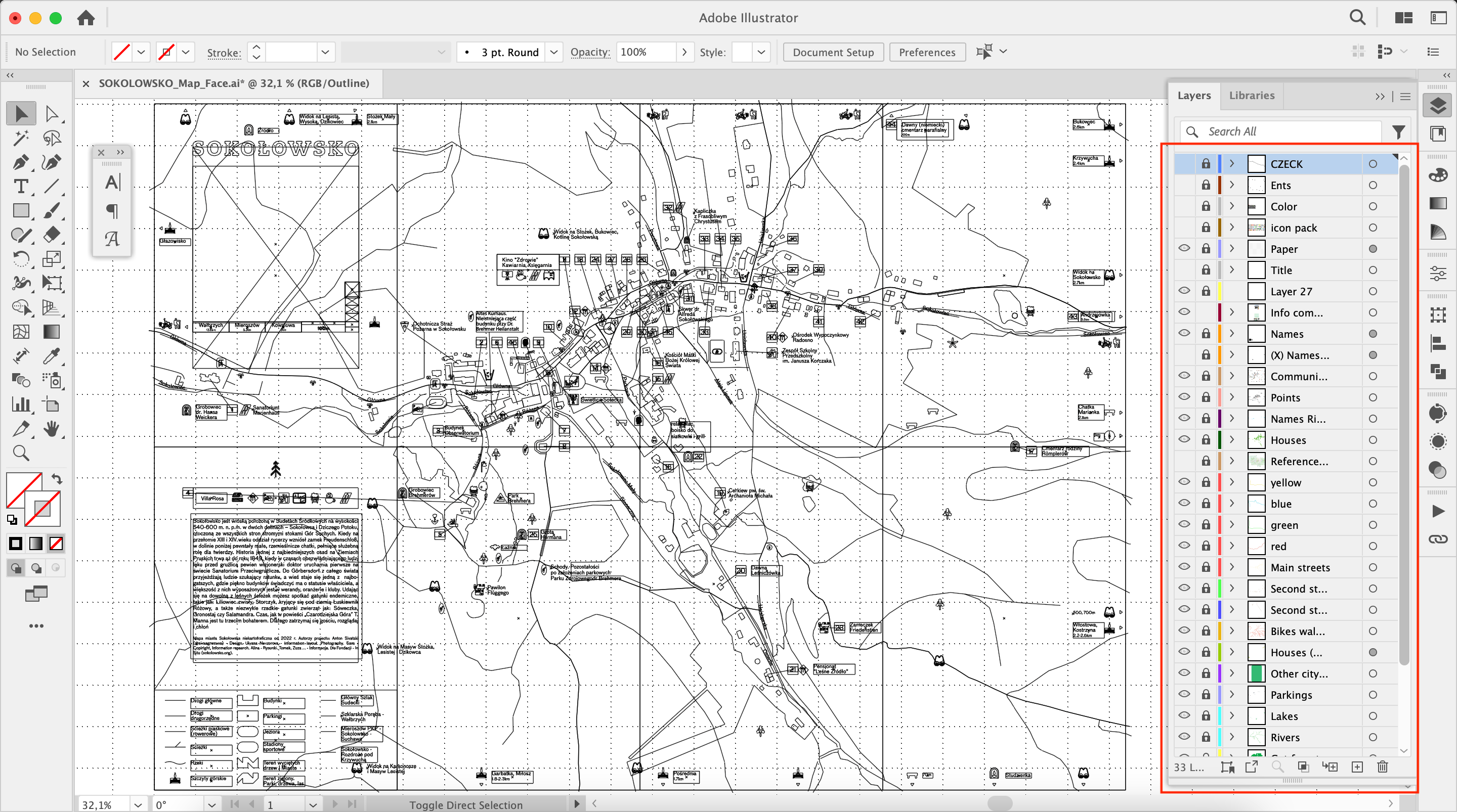Click the Delete Selection trash icon
Viewport: 1457px width, 812px height.
1382,767
